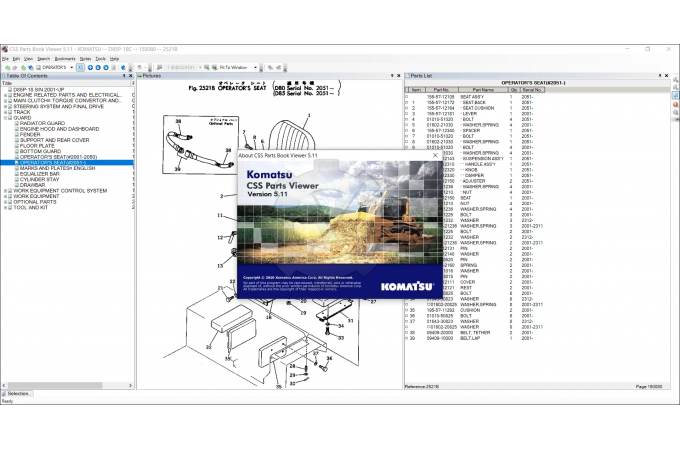Switch to the Selection tab

tap(16, 394)
